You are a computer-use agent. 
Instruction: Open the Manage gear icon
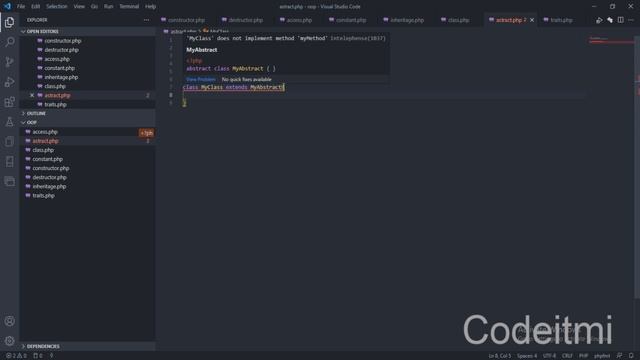click(9, 341)
